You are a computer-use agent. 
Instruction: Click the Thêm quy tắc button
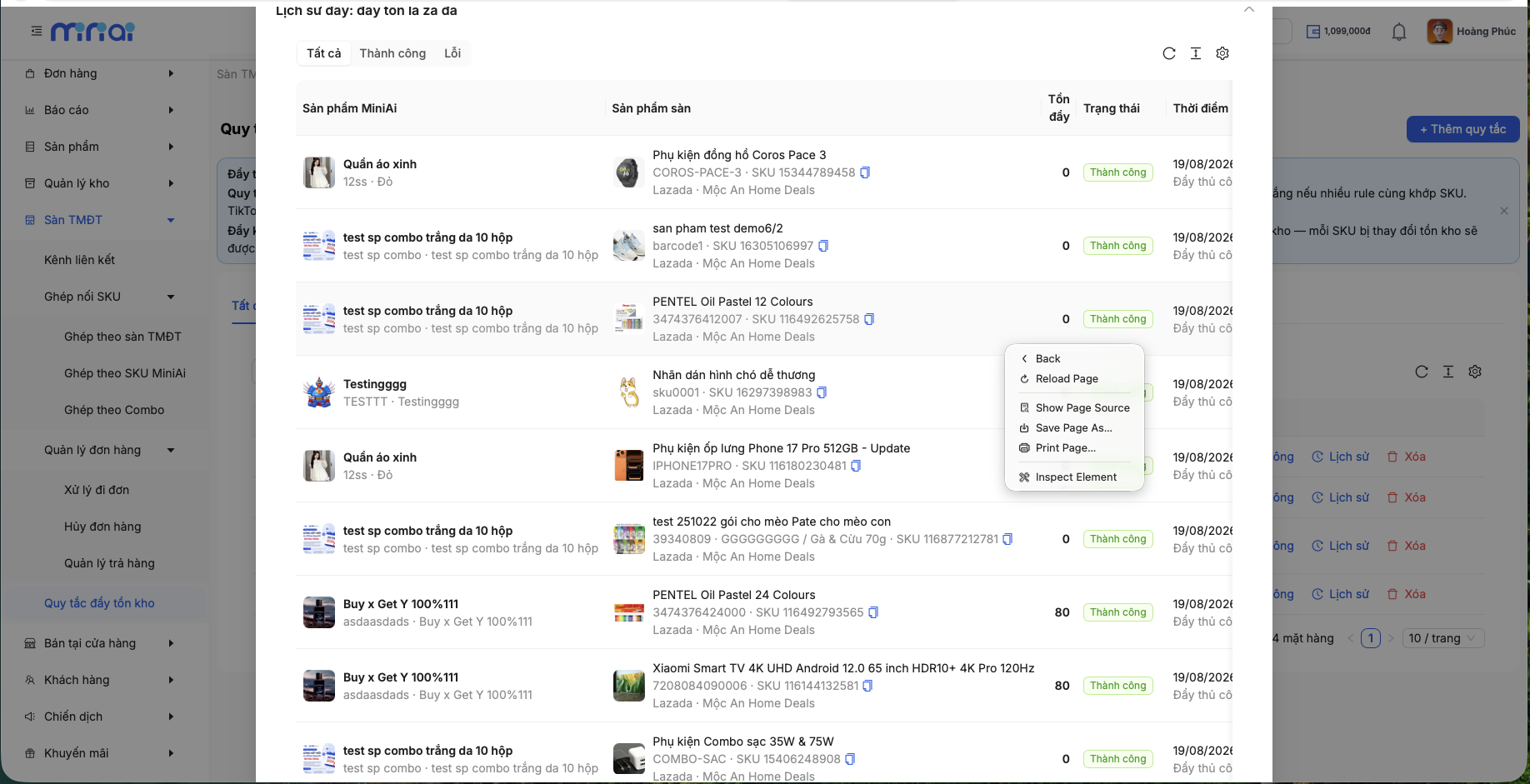click(1462, 129)
